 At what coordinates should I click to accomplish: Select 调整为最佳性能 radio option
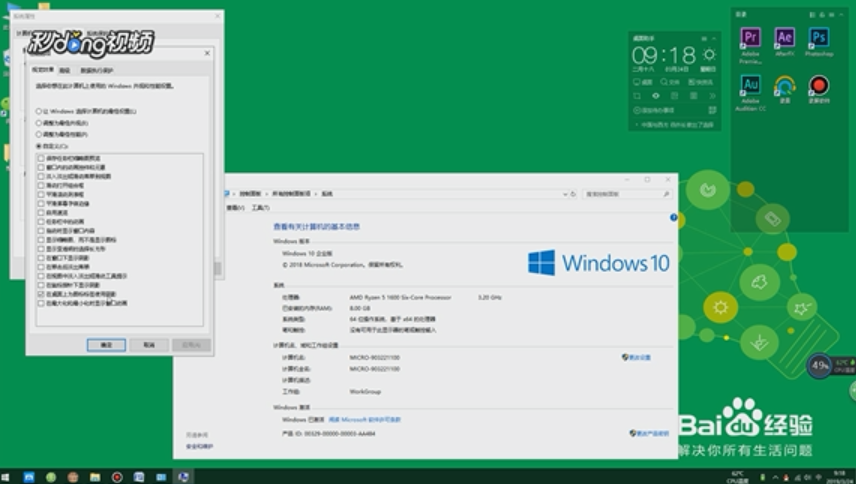coord(62,134)
